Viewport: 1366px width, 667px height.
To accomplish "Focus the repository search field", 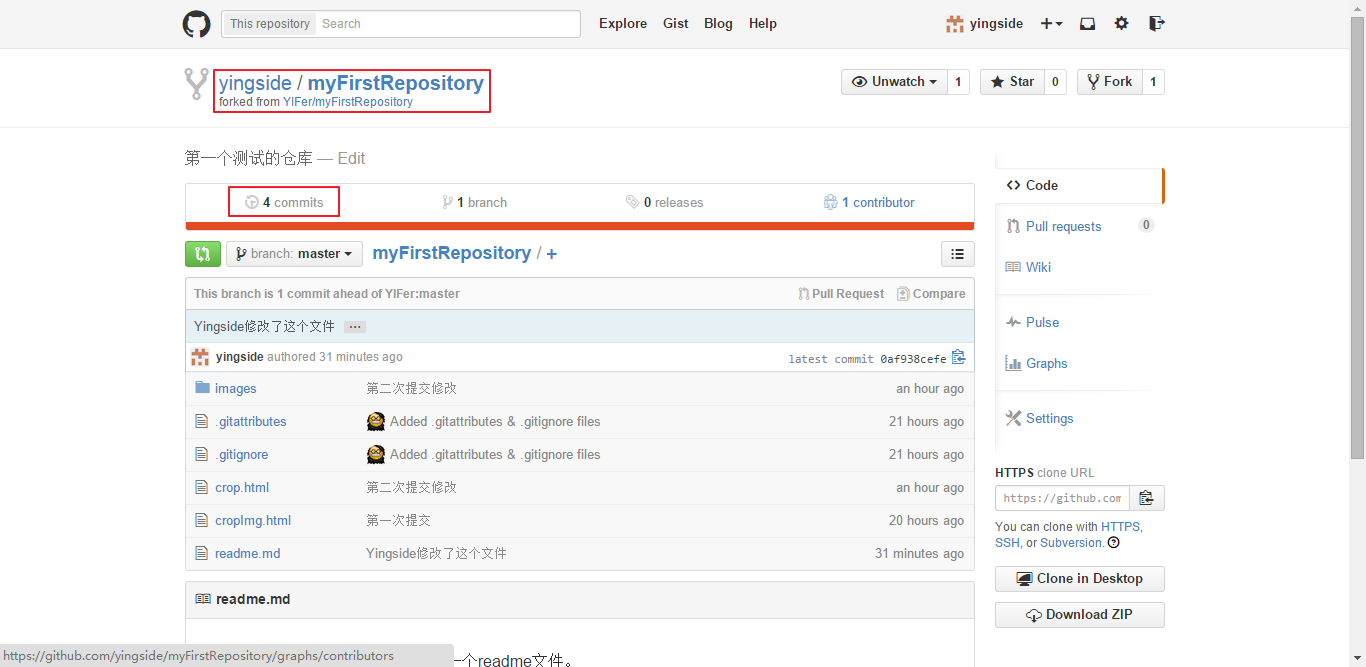I will pos(447,24).
